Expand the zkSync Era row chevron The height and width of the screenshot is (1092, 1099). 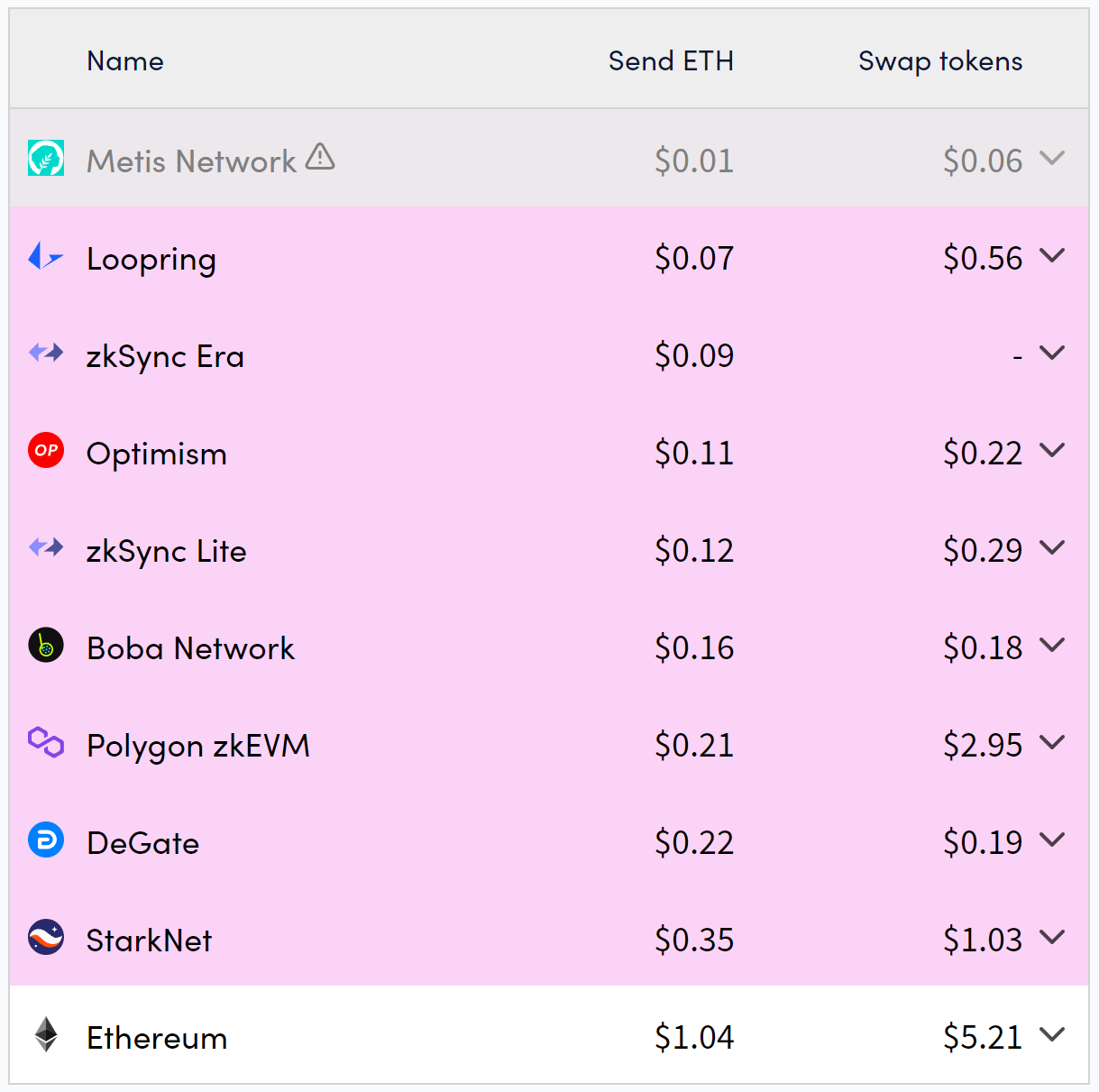[1052, 353]
